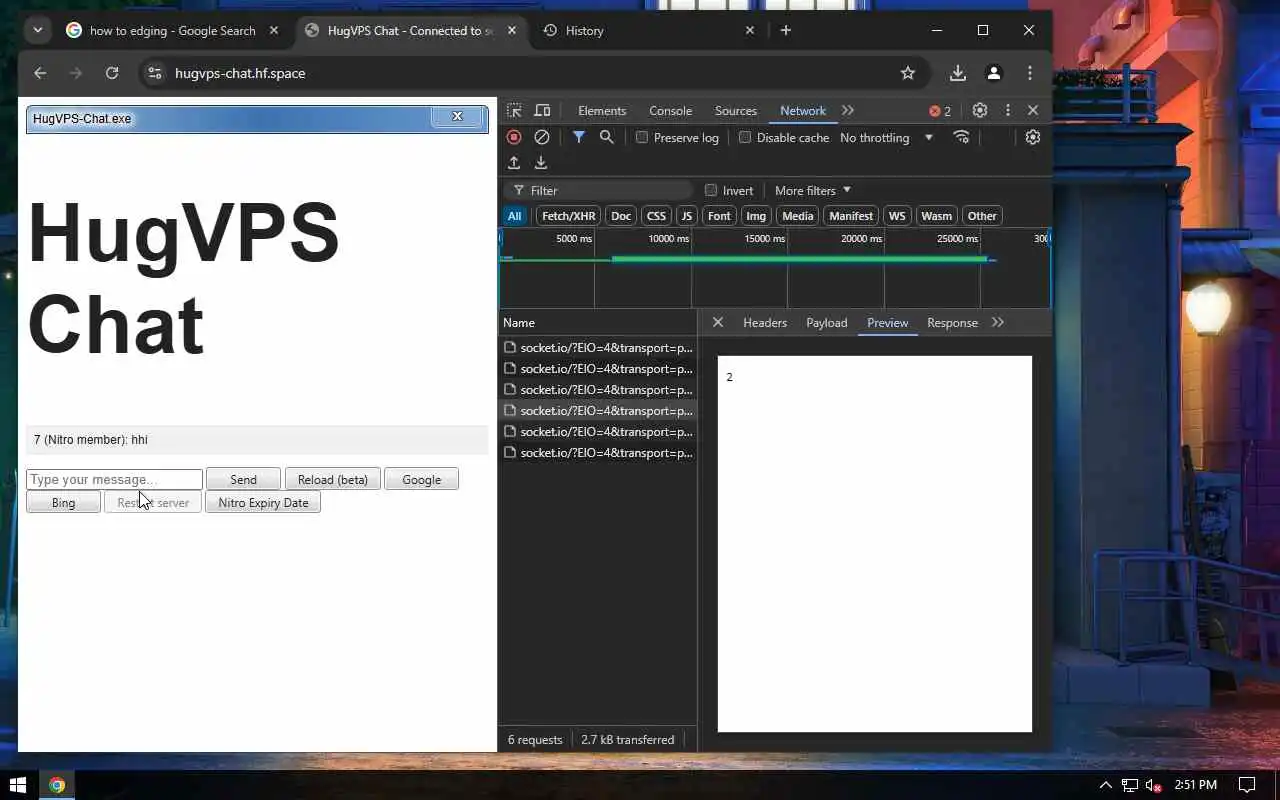Filter requests by Doc
Screen dimensions: 1280x800
[x=621, y=216]
